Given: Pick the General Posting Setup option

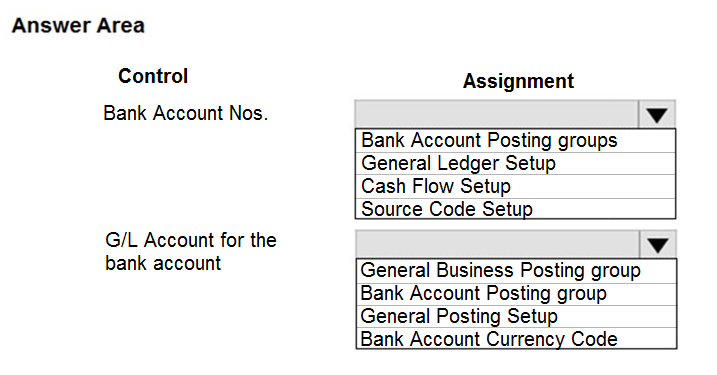Looking at the screenshot, I should point(516,316).
